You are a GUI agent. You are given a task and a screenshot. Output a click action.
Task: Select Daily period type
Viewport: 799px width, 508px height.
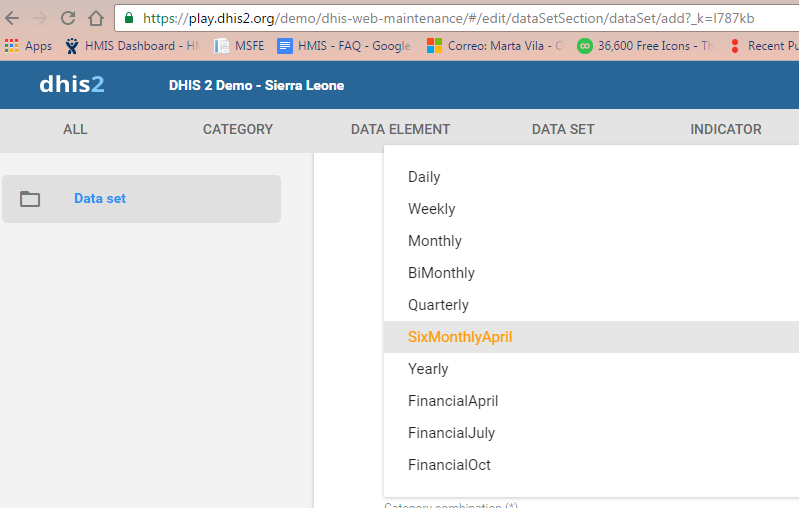591,177
